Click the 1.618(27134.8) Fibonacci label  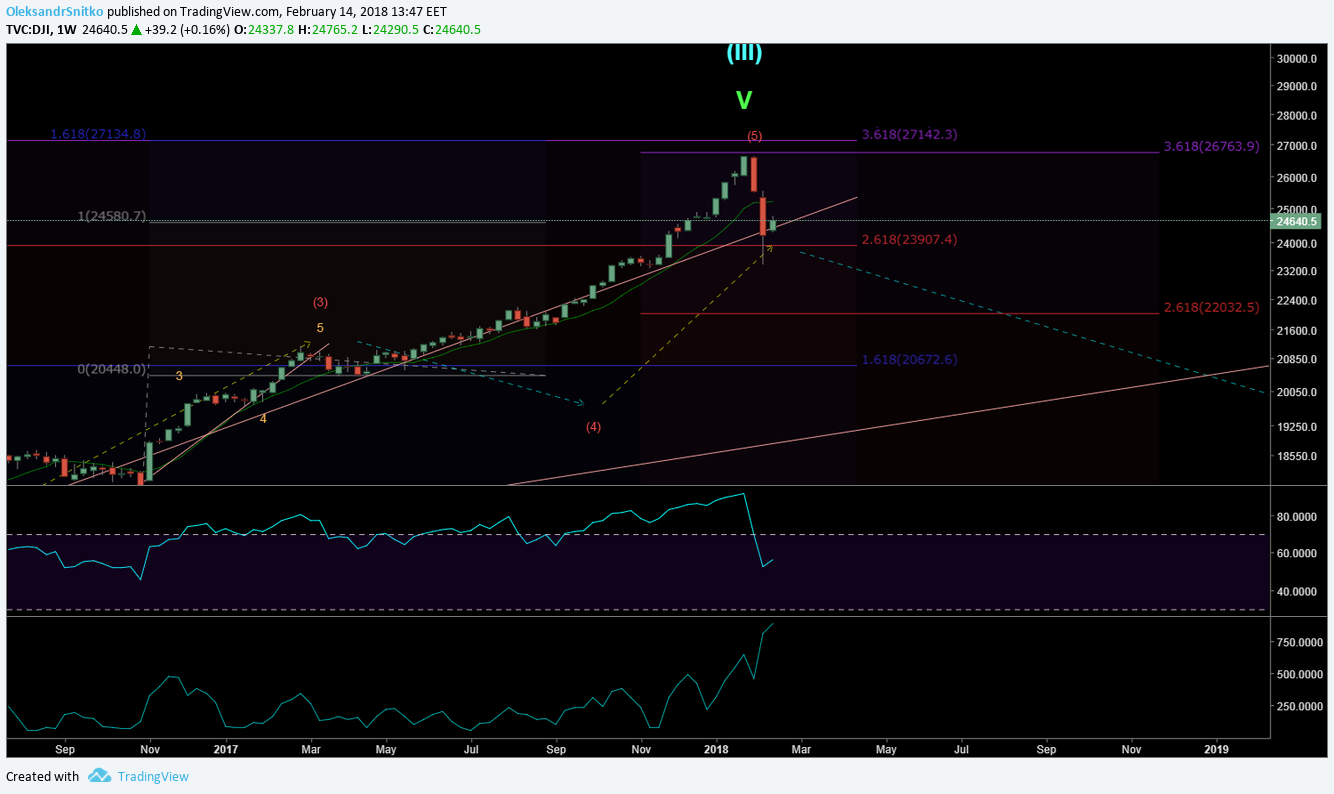[x=99, y=134]
